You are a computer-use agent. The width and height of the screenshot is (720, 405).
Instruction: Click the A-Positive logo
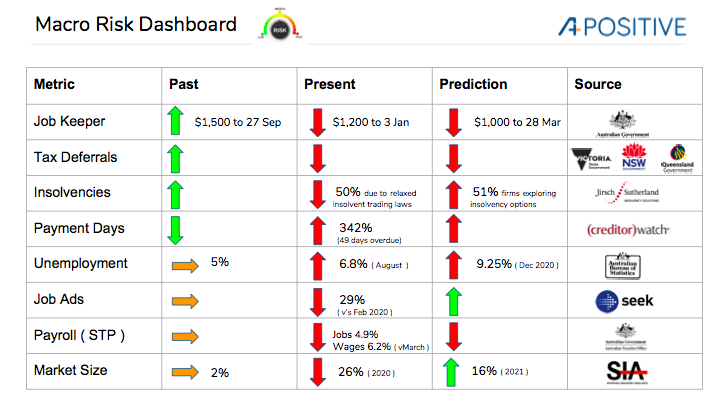635,25
